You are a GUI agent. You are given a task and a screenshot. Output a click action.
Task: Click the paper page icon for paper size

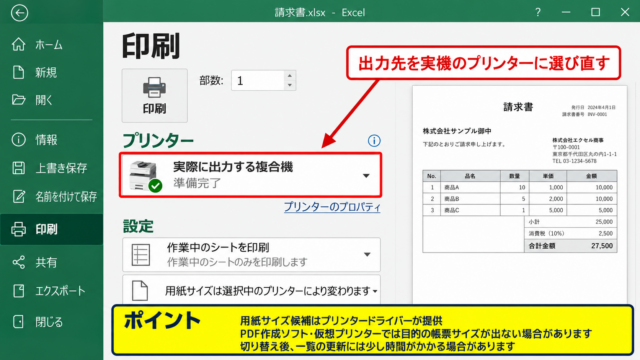tap(140, 291)
